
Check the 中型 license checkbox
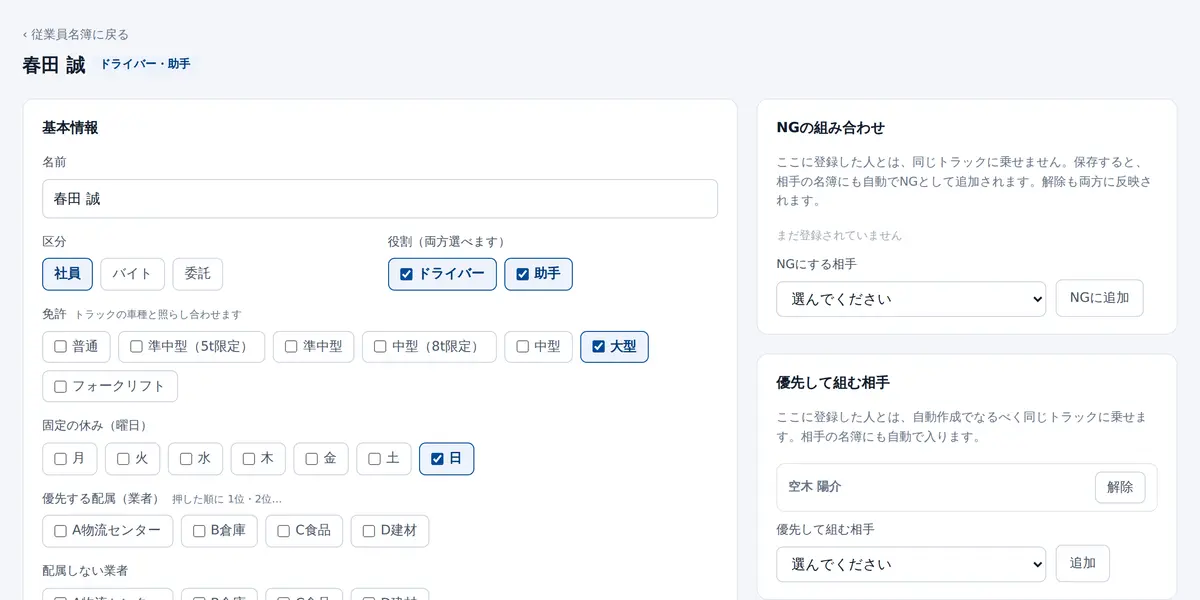click(538, 347)
